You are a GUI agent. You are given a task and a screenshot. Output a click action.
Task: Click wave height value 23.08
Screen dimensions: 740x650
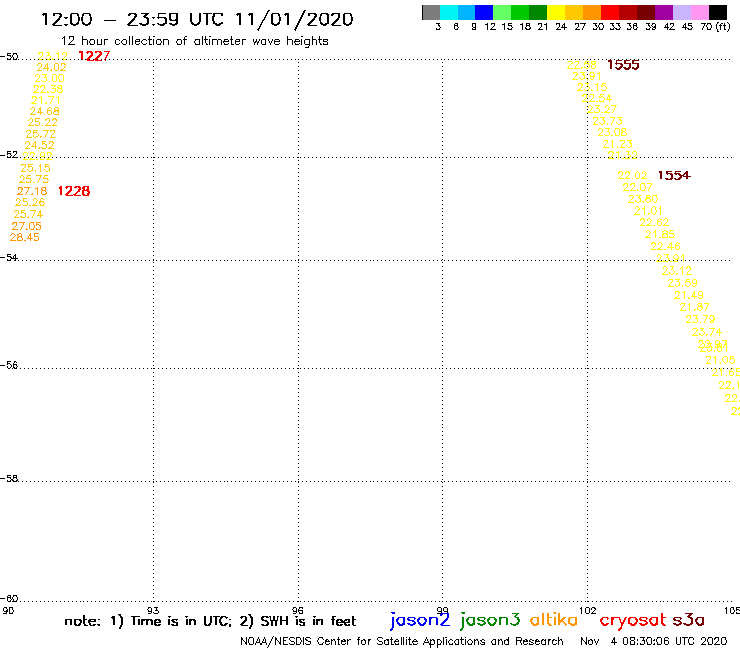coord(613,132)
